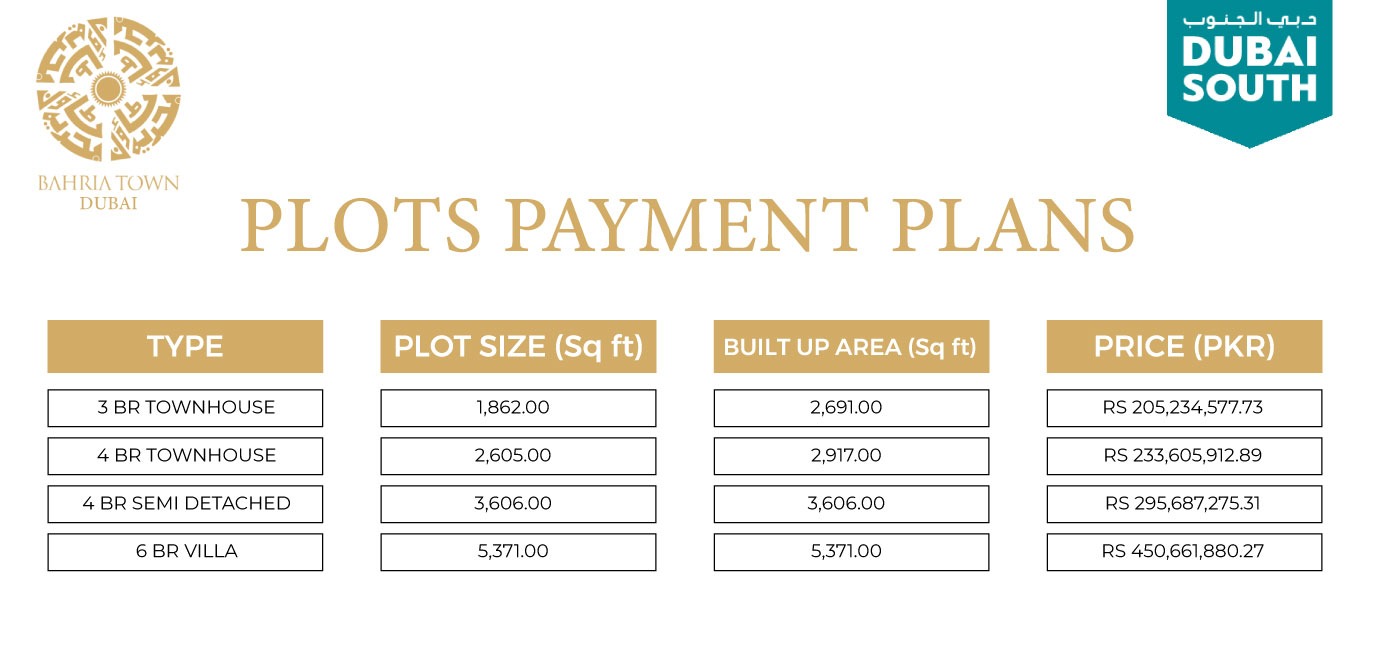
Task: Click the Bahria Town Dubai circular logo
Action: pyautogui.click(x=108, y=90)
